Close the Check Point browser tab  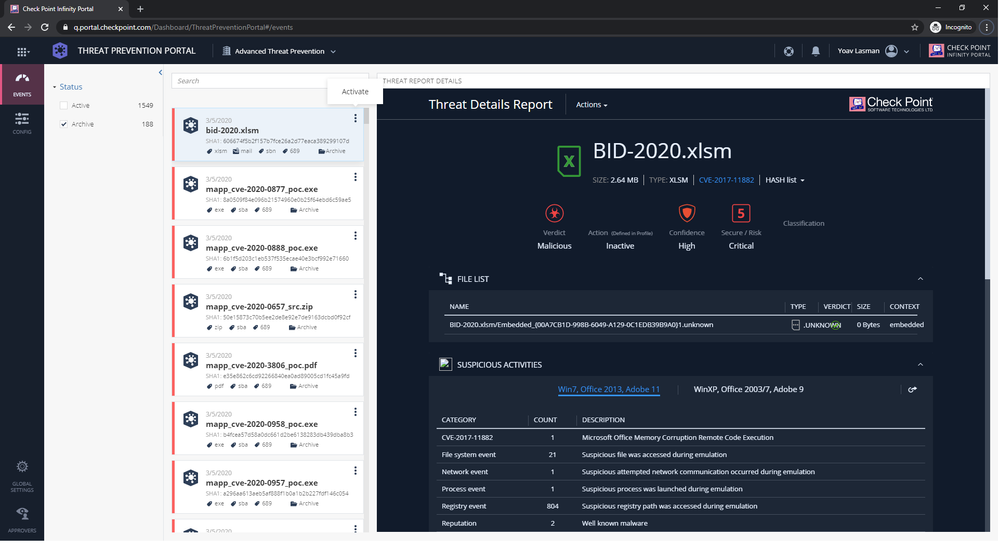coord(121,9)
